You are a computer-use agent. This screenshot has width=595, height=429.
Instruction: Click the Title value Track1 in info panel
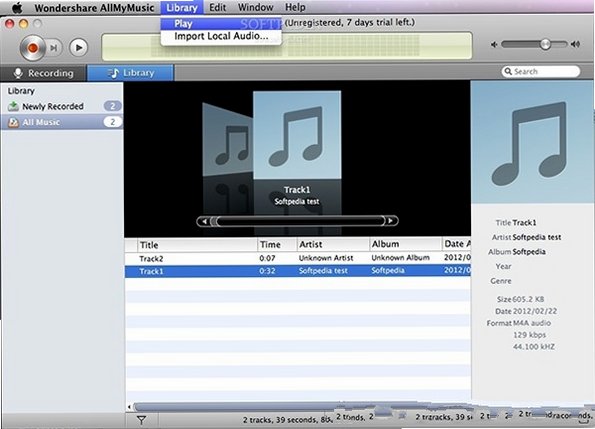524,223
